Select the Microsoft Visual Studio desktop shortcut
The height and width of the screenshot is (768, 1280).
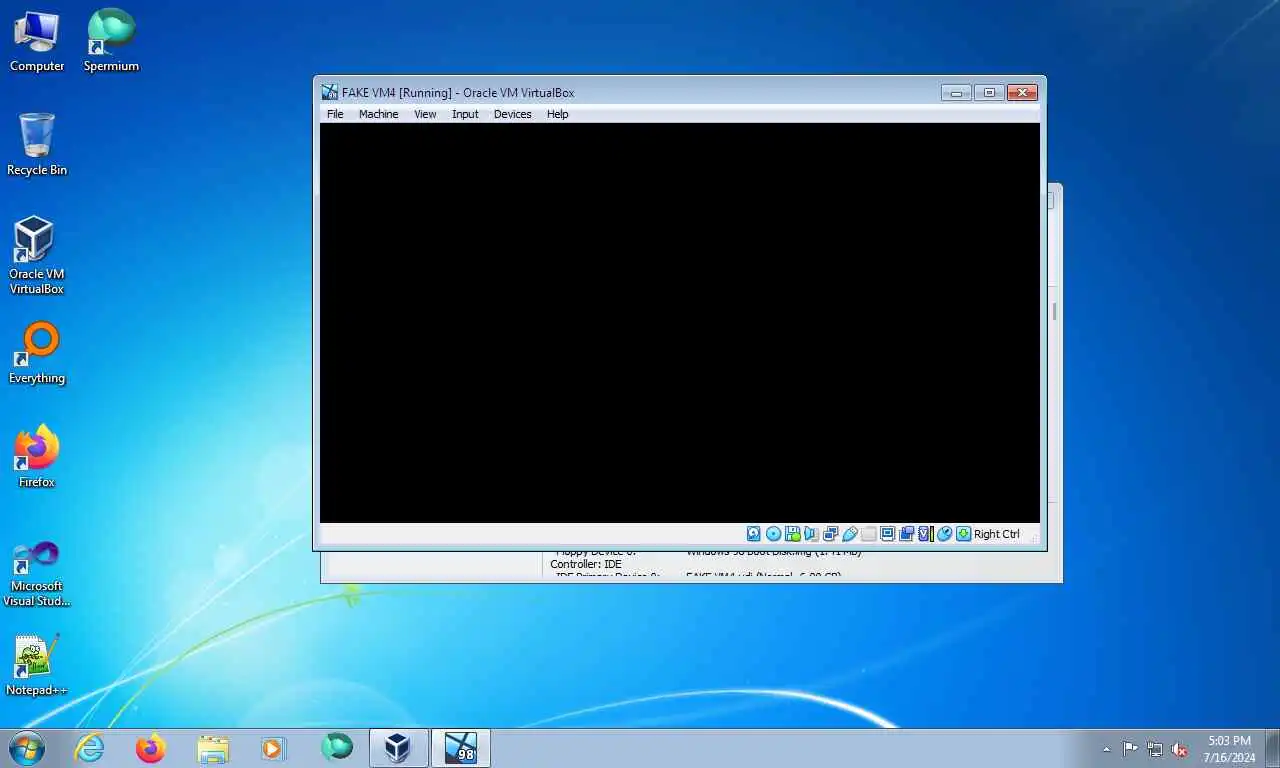37,572
